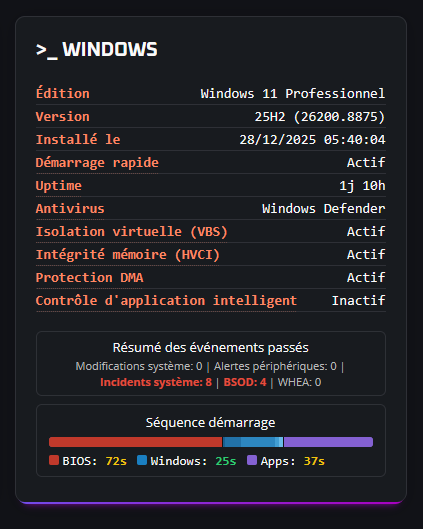
Task: Click the terminal prompt icon beside WINDOWS
Action: 47,51
